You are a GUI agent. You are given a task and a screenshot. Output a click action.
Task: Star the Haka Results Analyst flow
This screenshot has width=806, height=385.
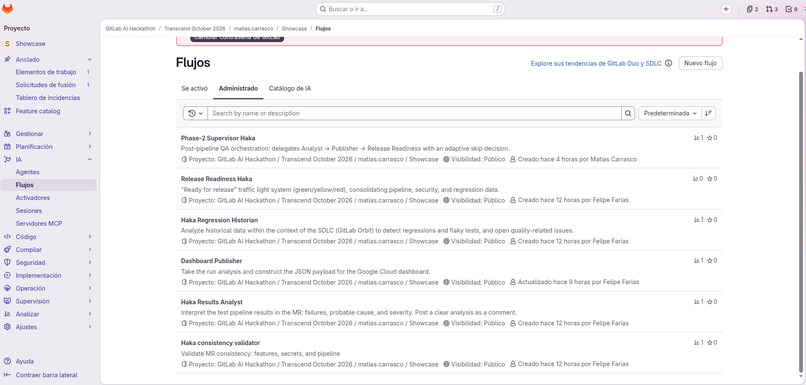[x=712, y=302]
